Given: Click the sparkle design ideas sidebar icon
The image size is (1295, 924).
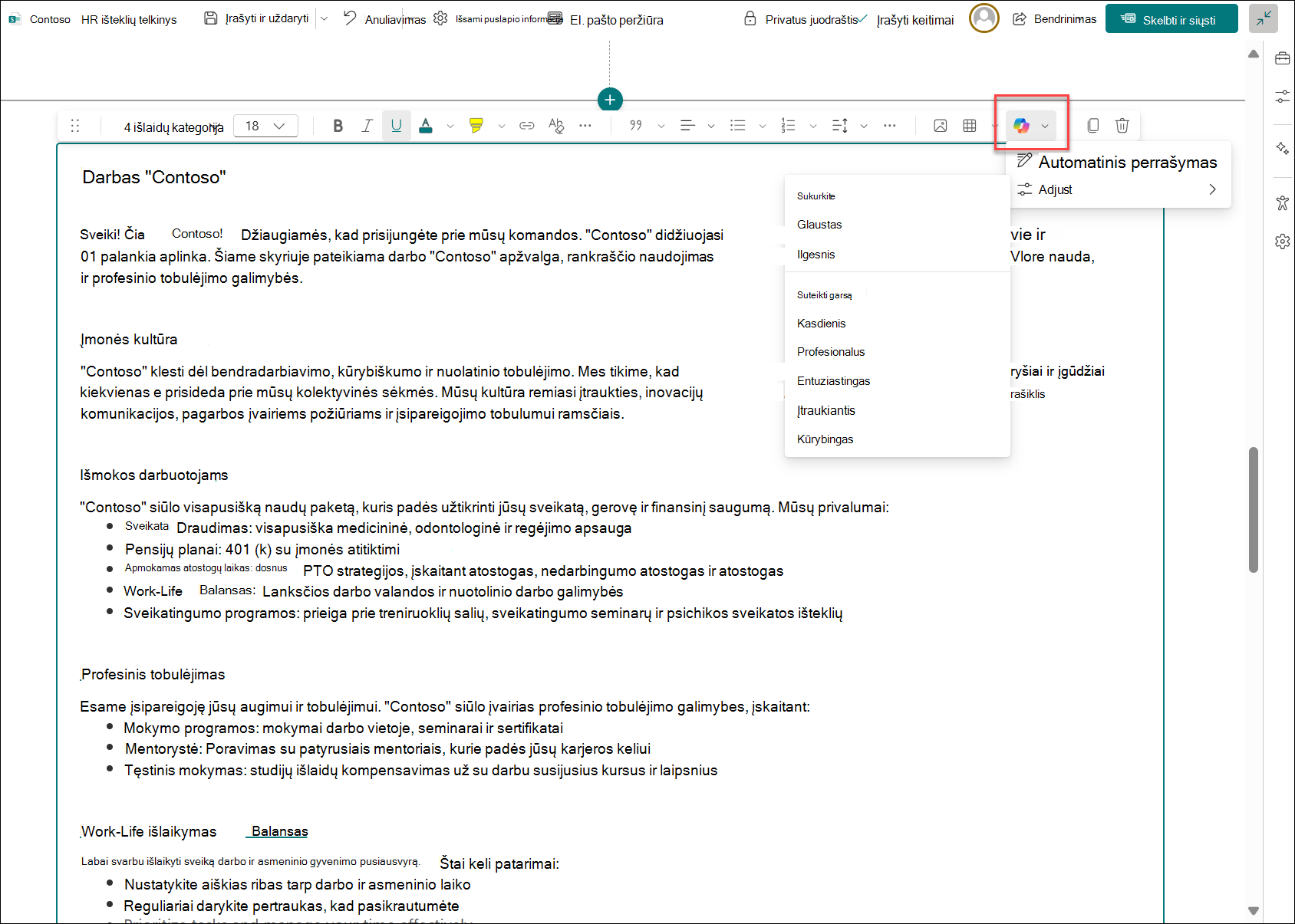Looking at the screenshot, I should [1282, 148].
